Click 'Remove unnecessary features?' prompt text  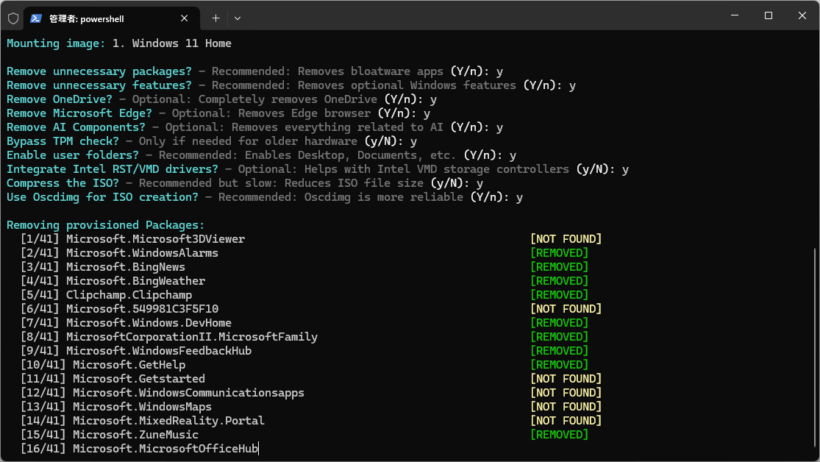click(99, 85)
